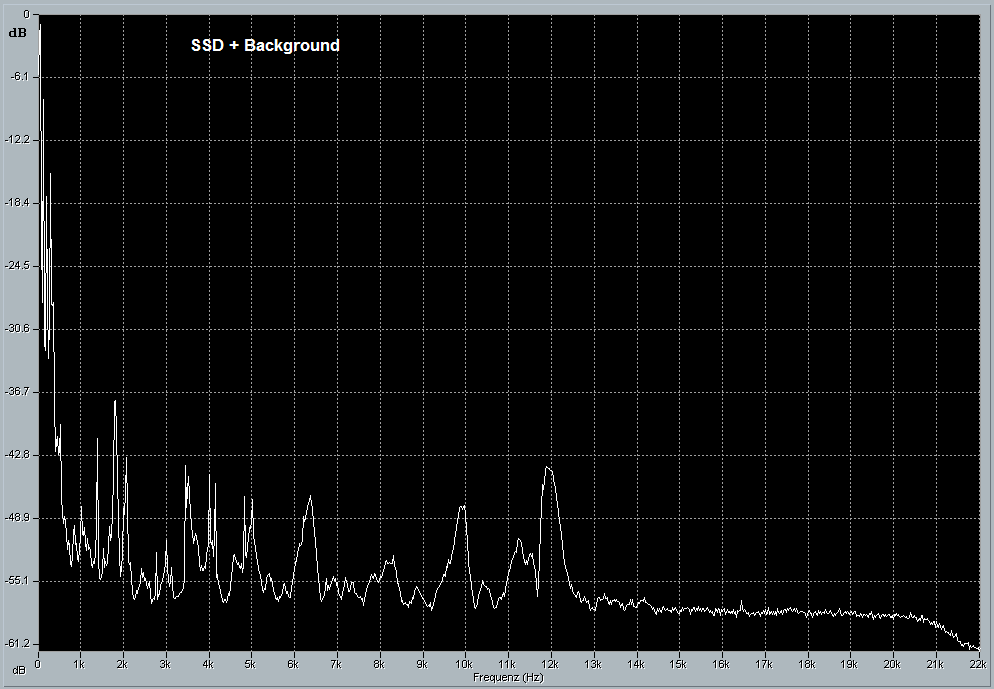Click the 'SSD + Background' title text
The image size is (994, 689).
[x=265, y=46]
